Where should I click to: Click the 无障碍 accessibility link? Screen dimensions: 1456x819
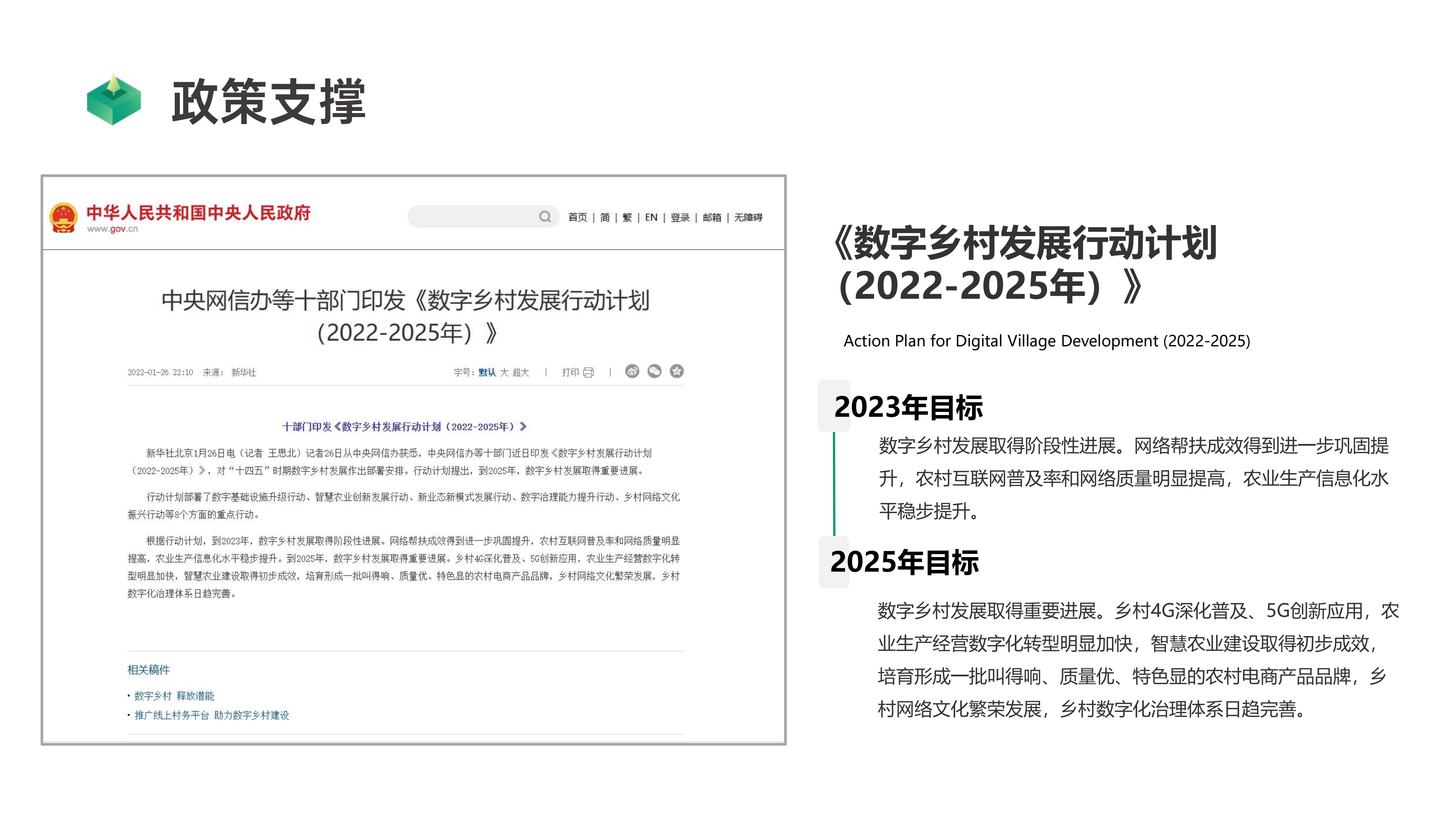coord(748,218)
